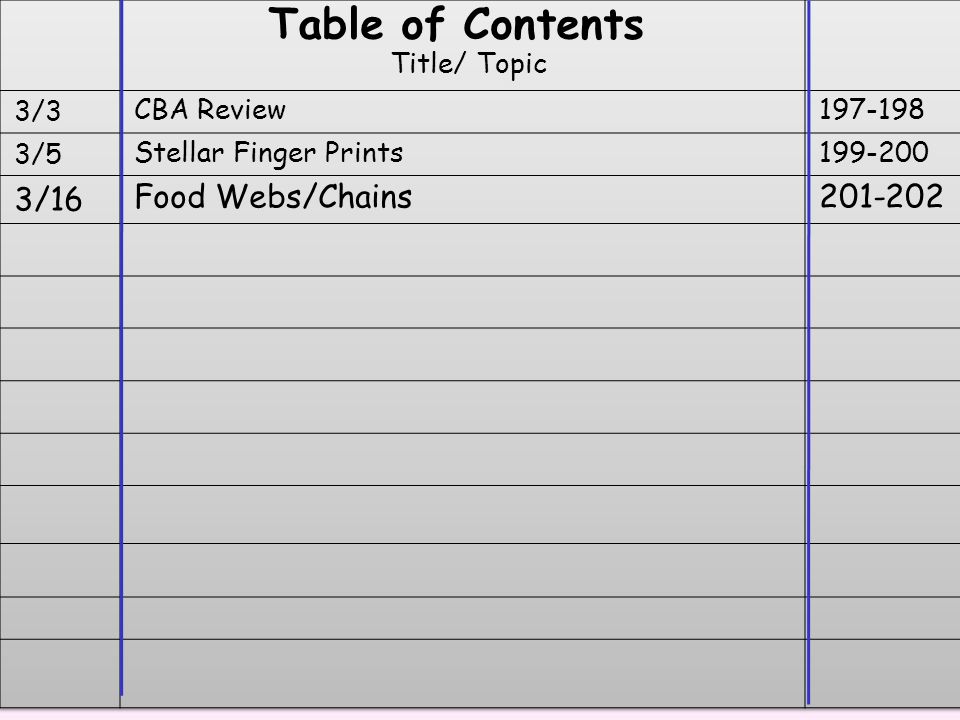Click page numbers '197-198'
Screen dimensions: 960x720
coord(871,109)
